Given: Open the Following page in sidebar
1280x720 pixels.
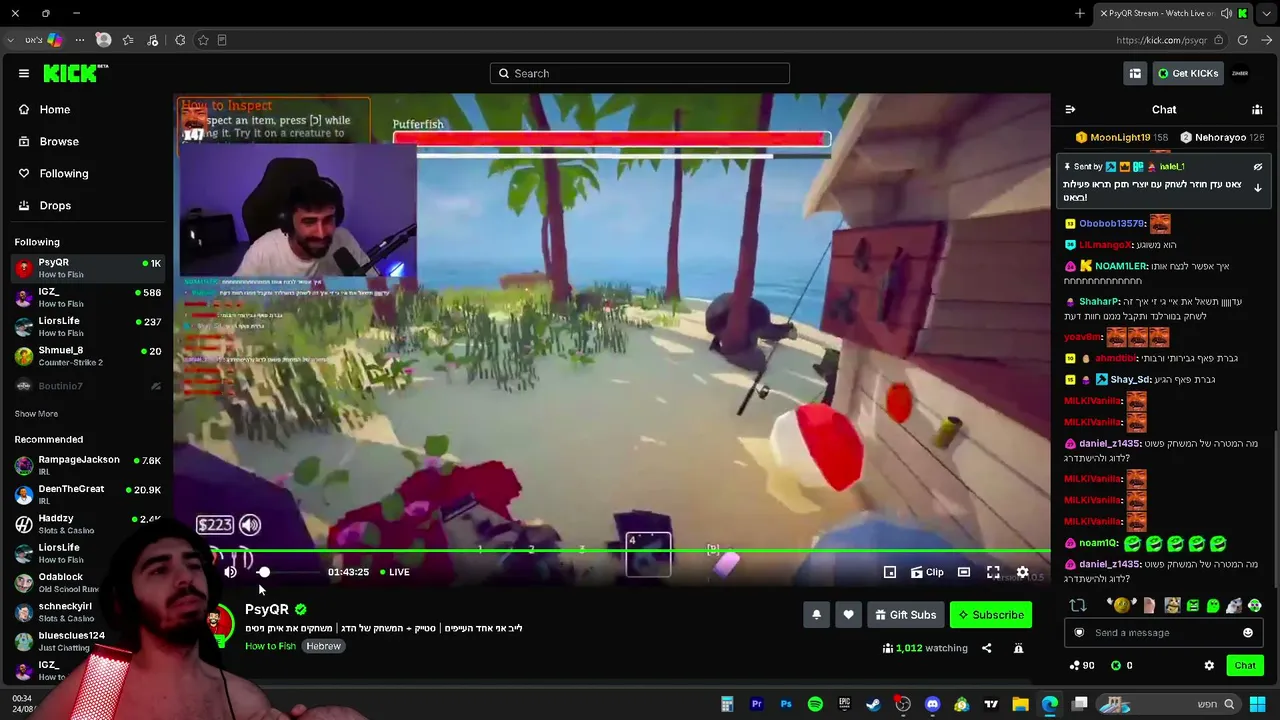Looking at the screenshot, I should click(64, 173).
